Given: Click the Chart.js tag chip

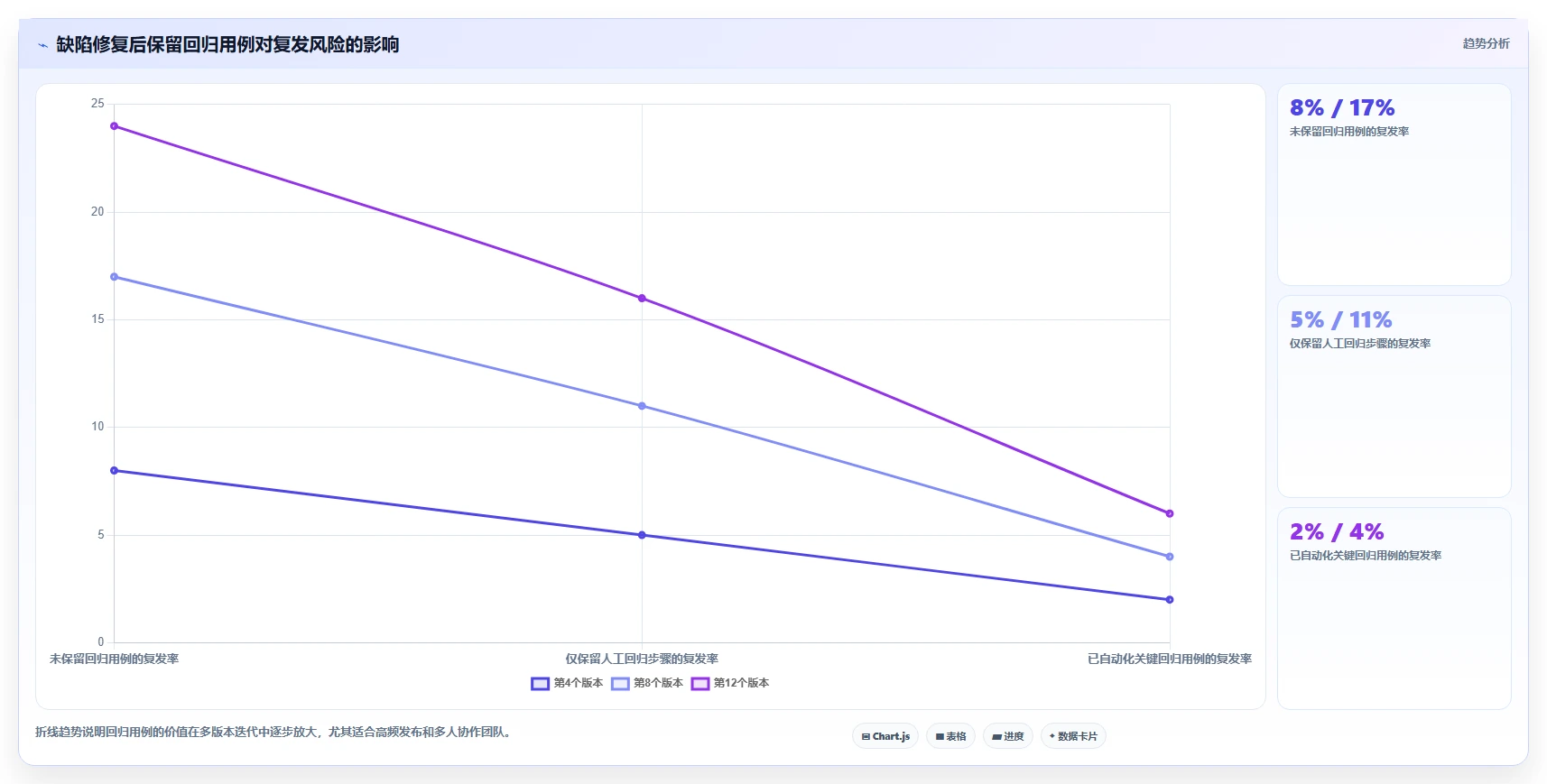Looking at the screenshot, I should click(x=885, y=736).
